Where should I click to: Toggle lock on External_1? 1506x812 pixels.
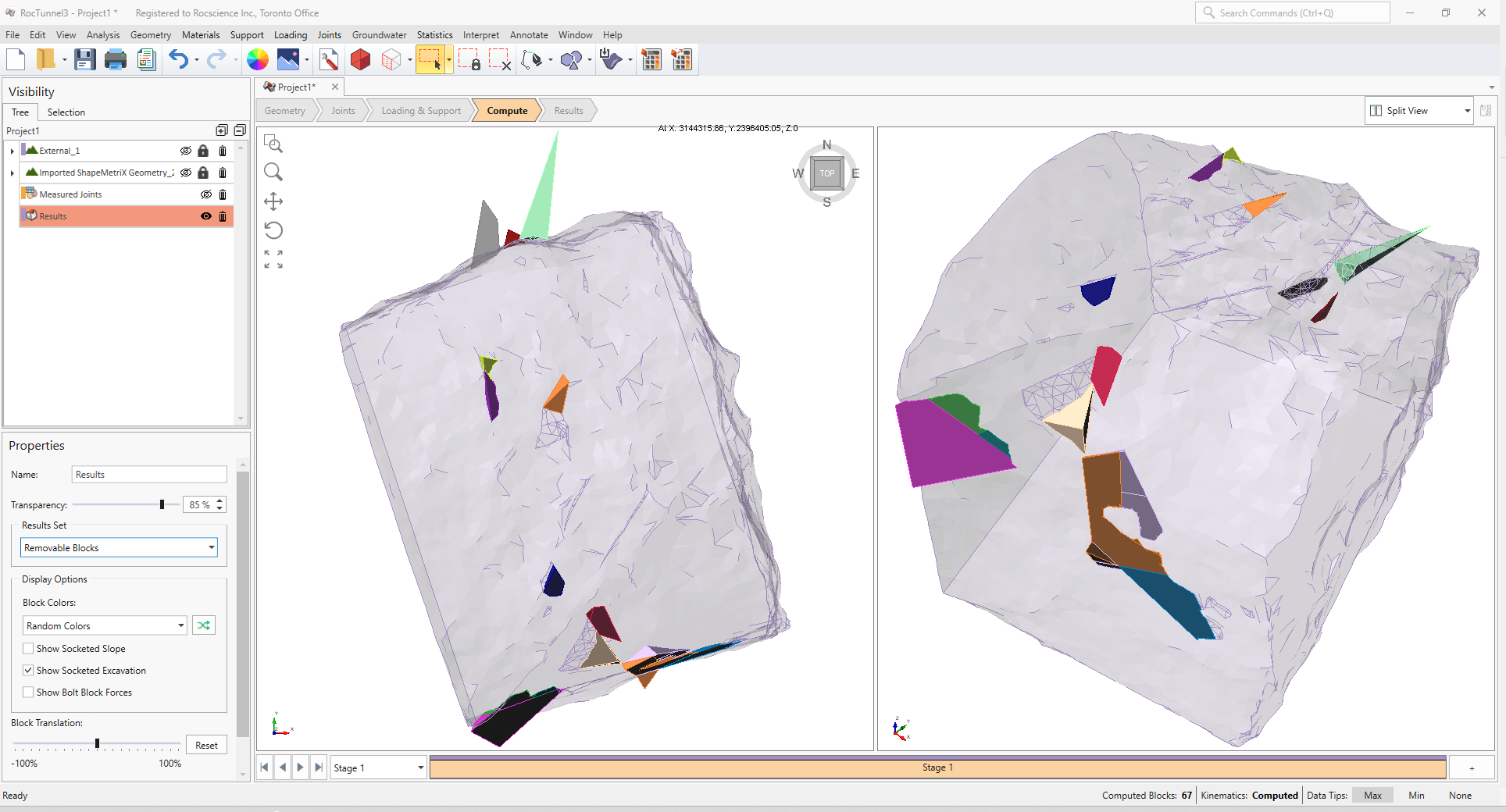(203, 151)
